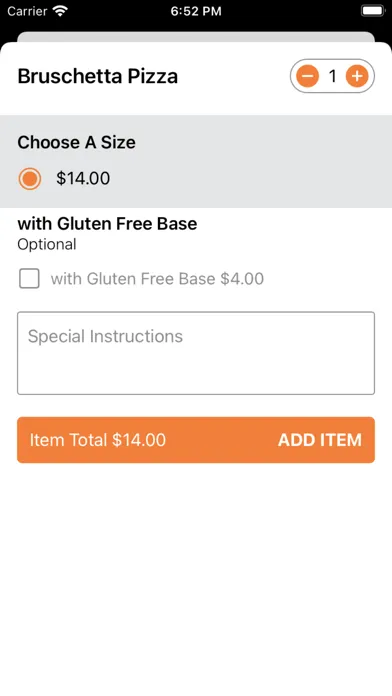This screenshot has width=392, height=696.
Task: Tap the Carrier text in status bar
Action: coord(28,11)
